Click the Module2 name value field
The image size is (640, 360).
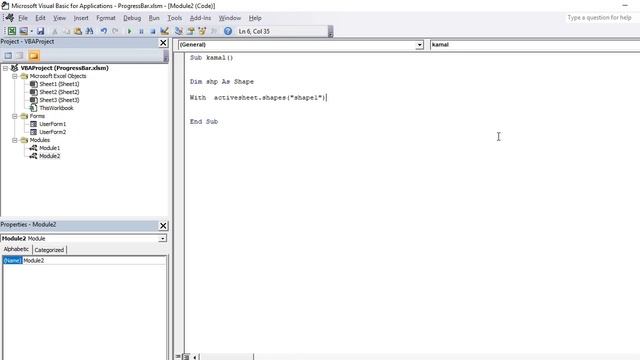[94, 260]
